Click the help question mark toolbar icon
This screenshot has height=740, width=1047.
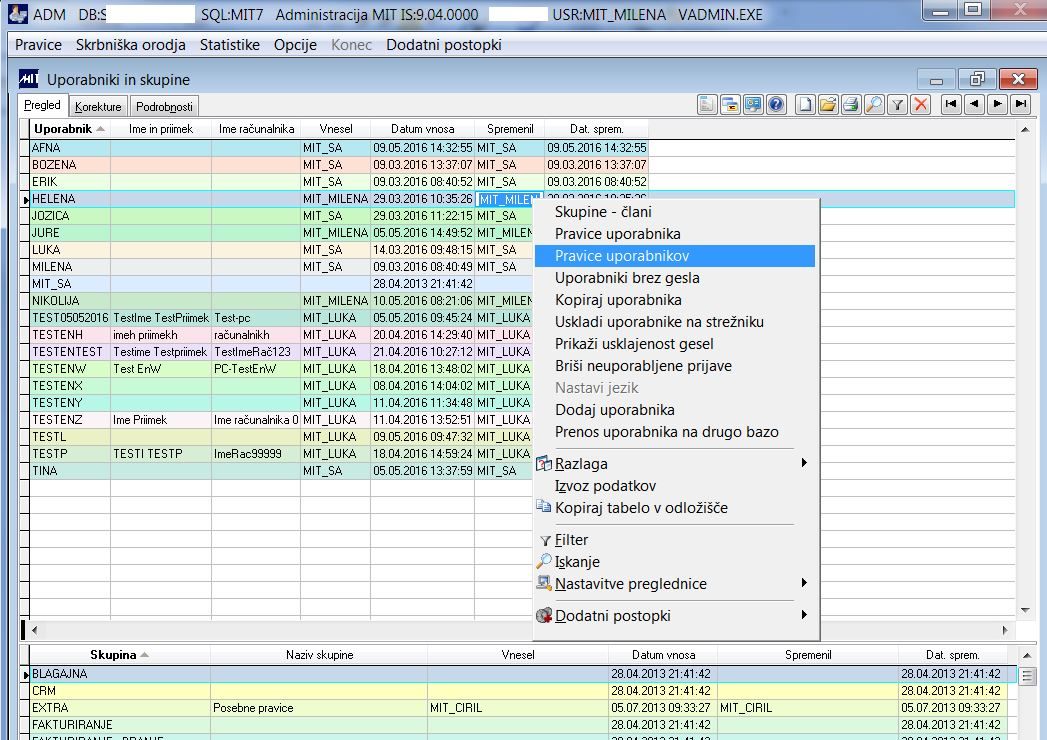775,104
